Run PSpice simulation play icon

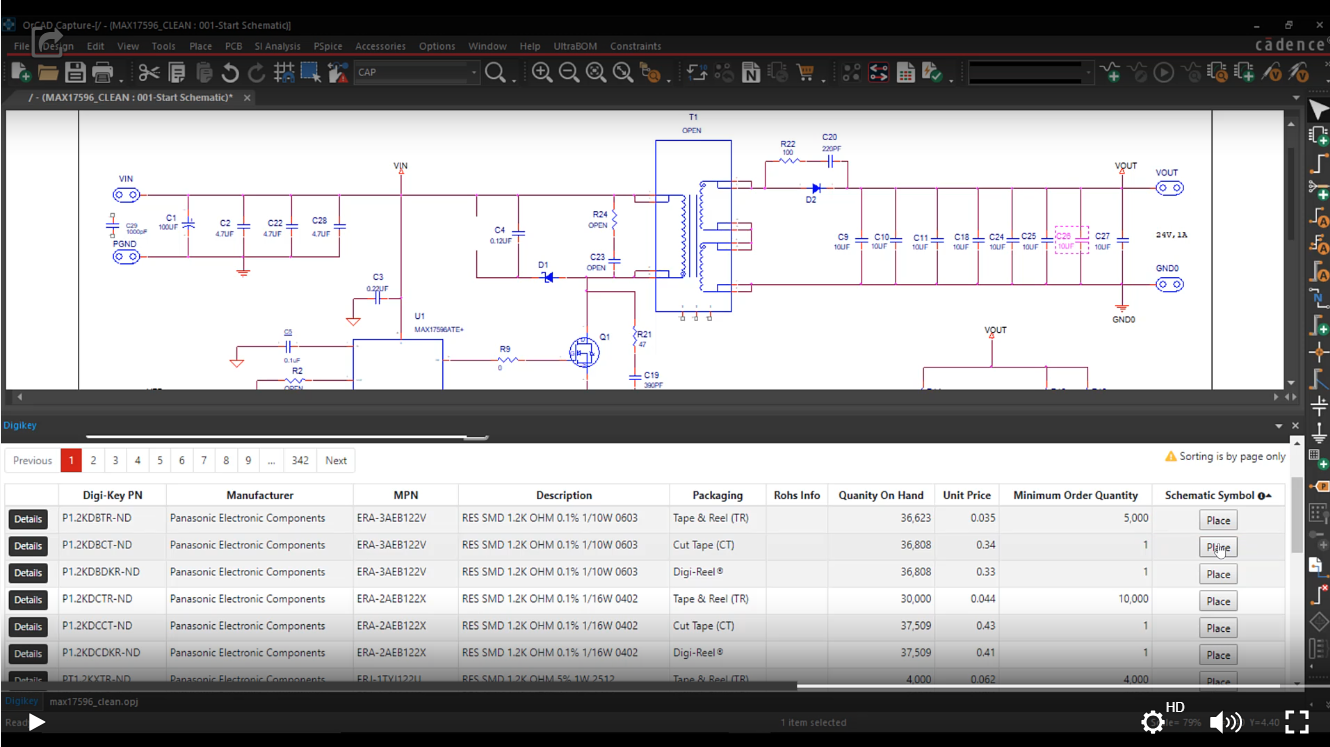pyautogui.click(x=1164, y=72)
